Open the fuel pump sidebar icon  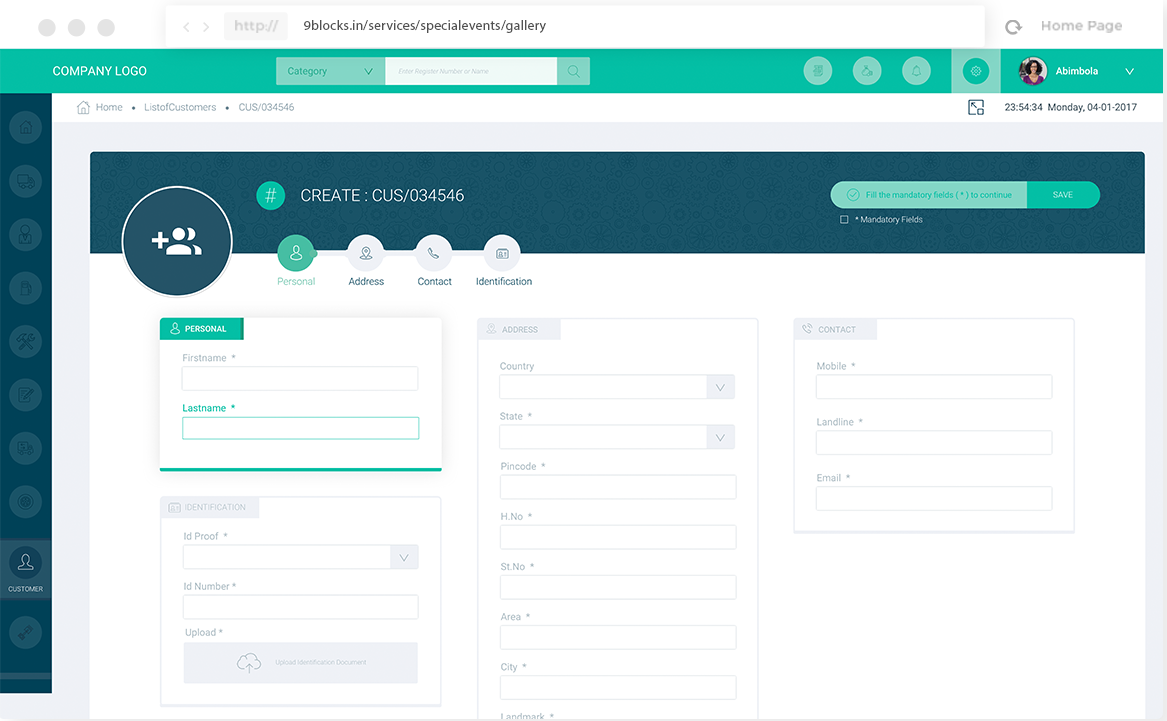click(x=25, y=288)
